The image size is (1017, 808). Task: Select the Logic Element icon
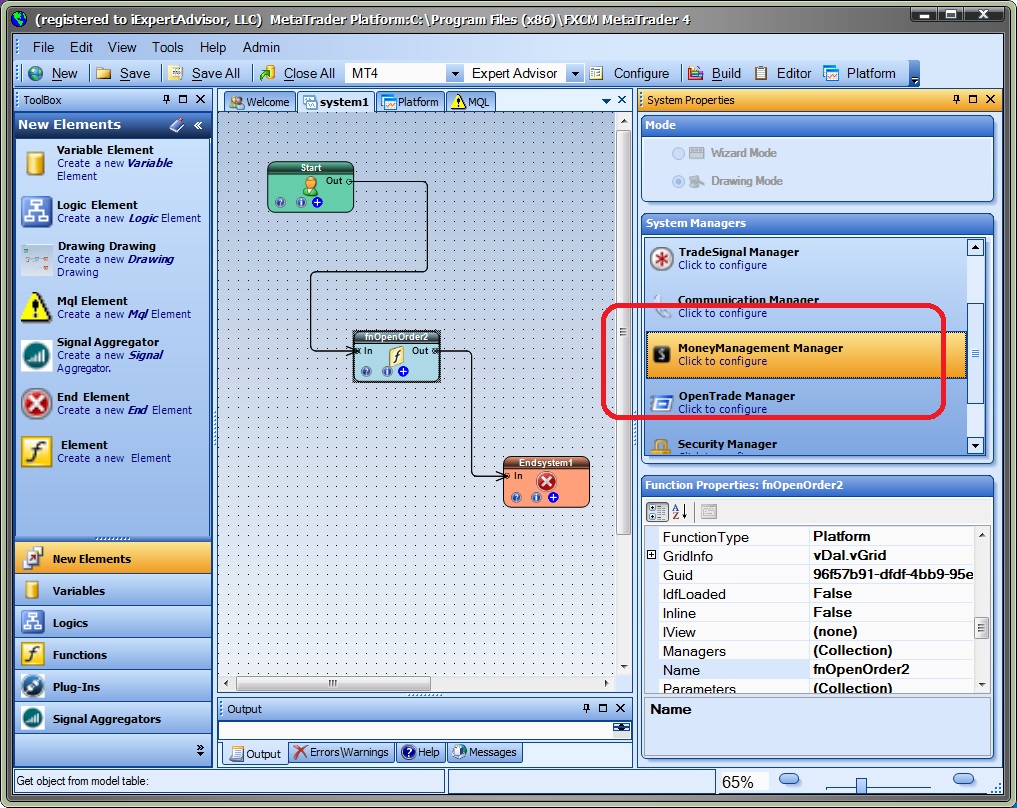point(36,211)
